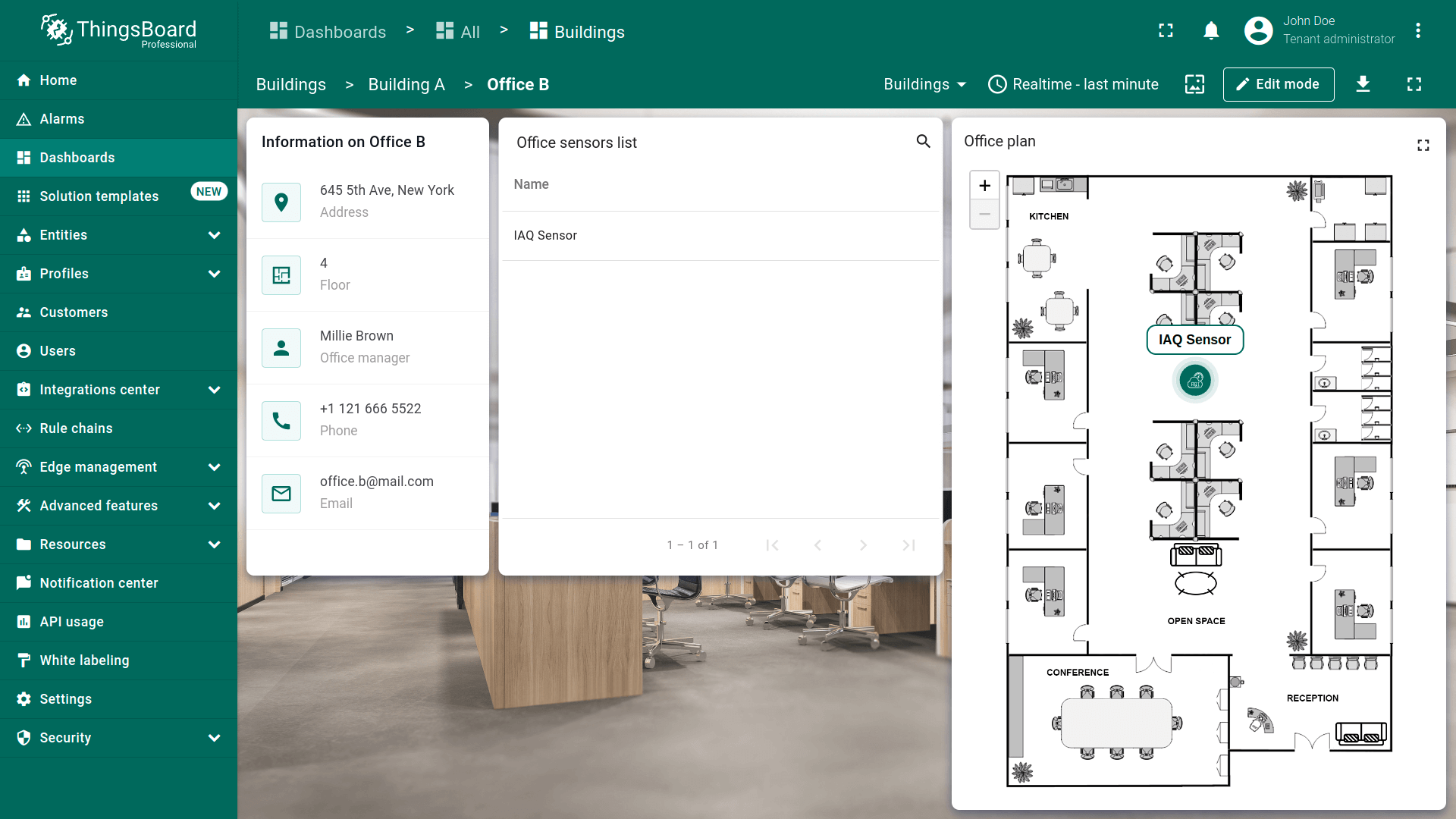
Task: Go to Rule chains page
Action: click(x=76, y=428)
